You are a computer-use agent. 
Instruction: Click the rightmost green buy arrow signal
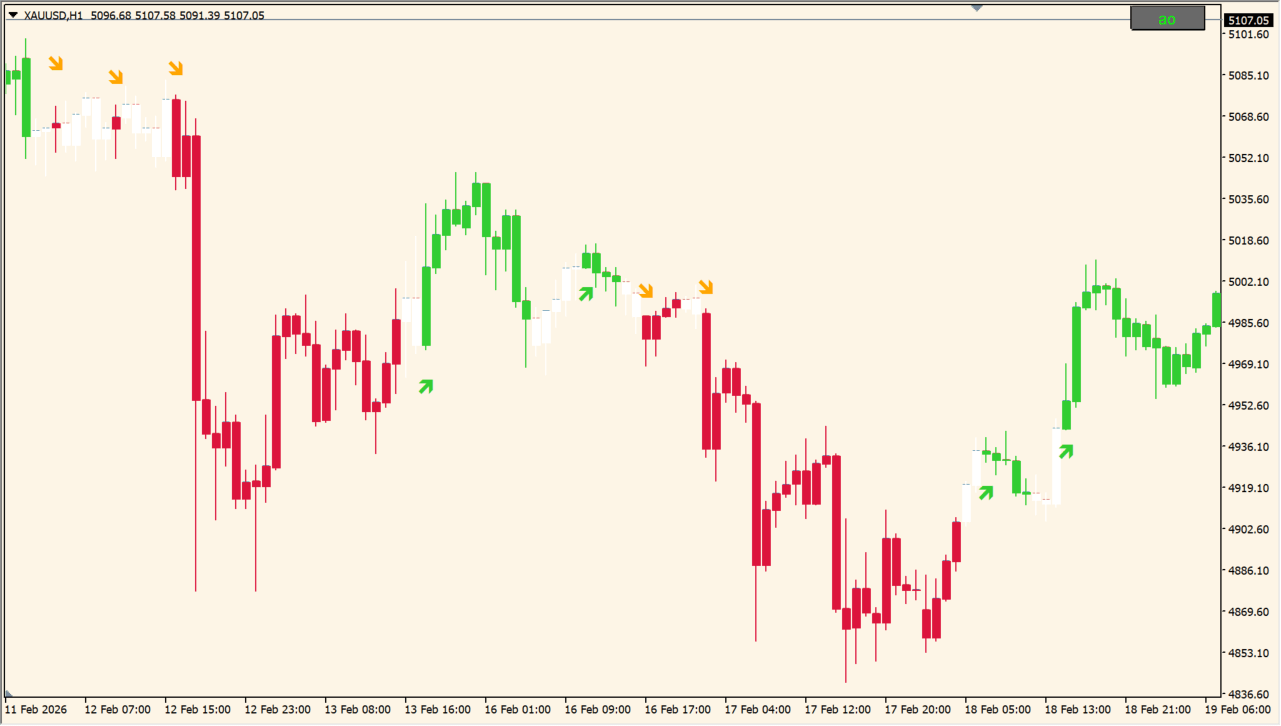(1066, 451)
